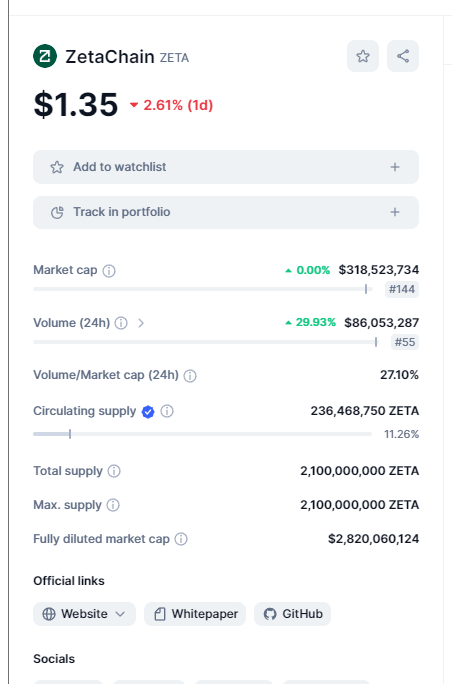Viewport: 452px width, 684px height.
Task: Click the 11.26% circulating percentage
Action: point(401,434)
